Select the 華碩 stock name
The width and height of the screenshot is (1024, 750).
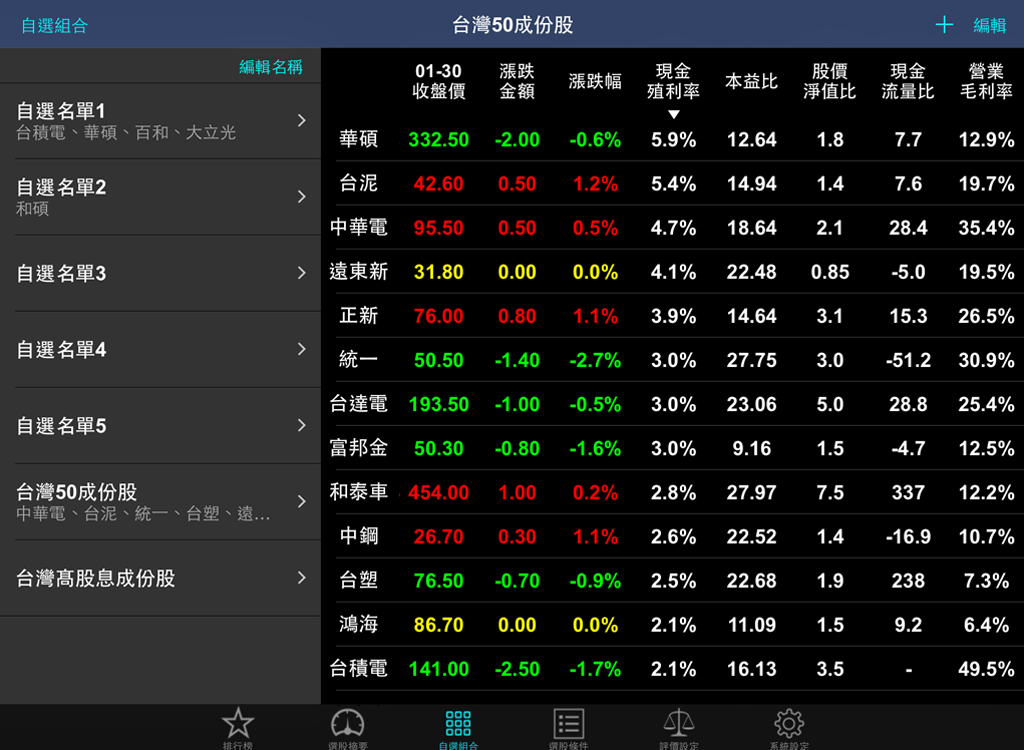pos(359,139)
